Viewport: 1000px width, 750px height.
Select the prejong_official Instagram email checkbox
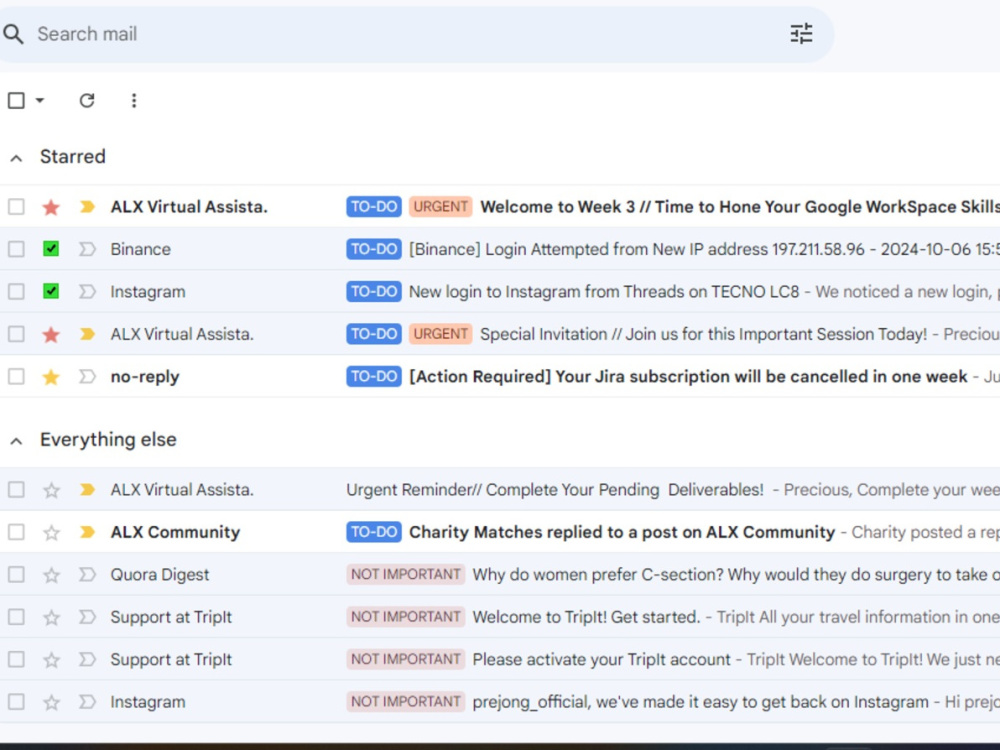pyautogui.click(x=16, y=702)
